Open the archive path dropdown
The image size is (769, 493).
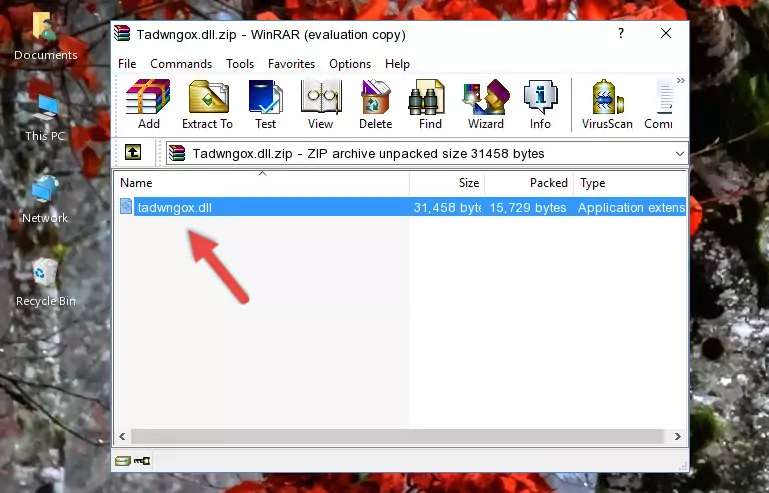680,154
